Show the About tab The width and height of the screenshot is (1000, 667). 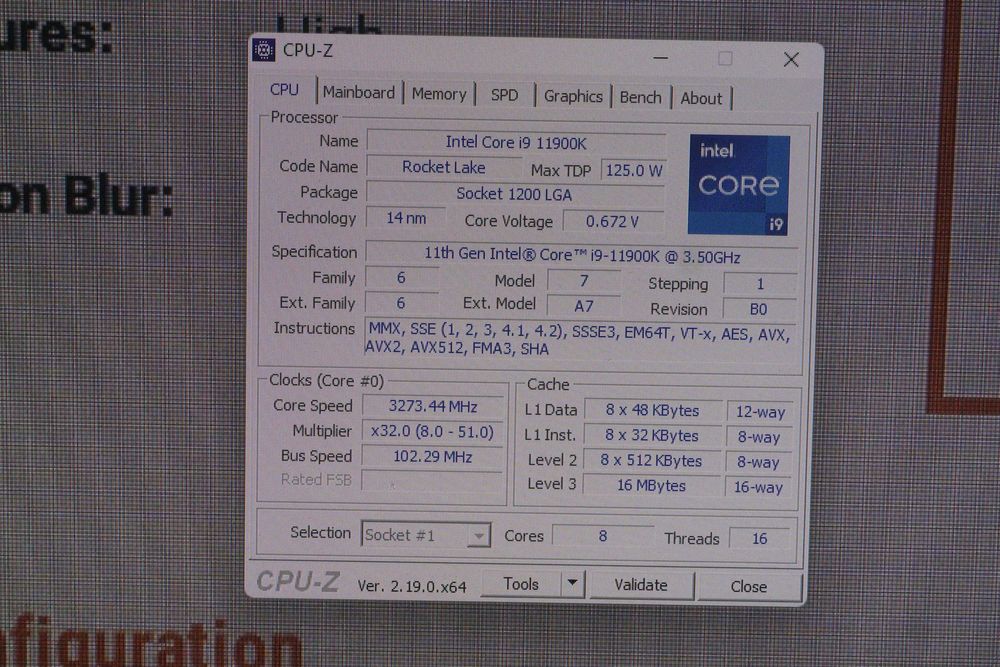click(702, 99)
